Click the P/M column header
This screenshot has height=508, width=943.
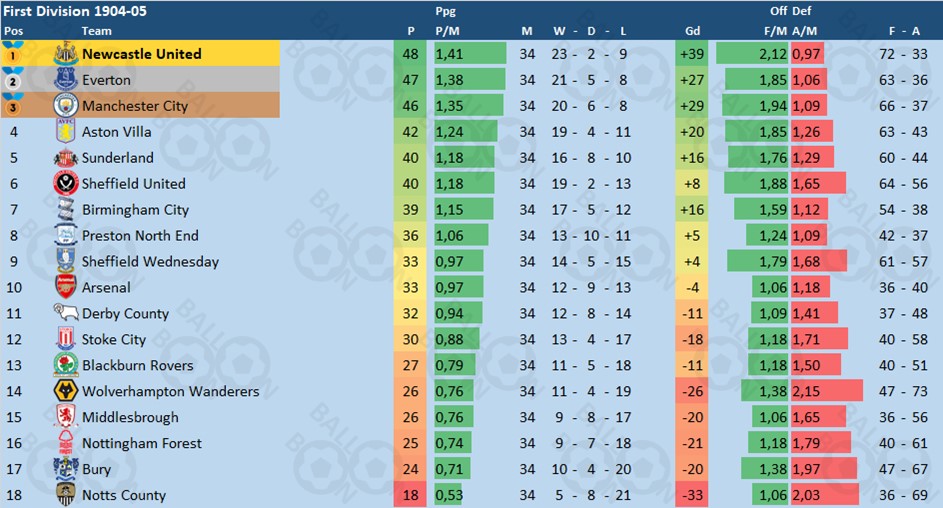point(447,31)
